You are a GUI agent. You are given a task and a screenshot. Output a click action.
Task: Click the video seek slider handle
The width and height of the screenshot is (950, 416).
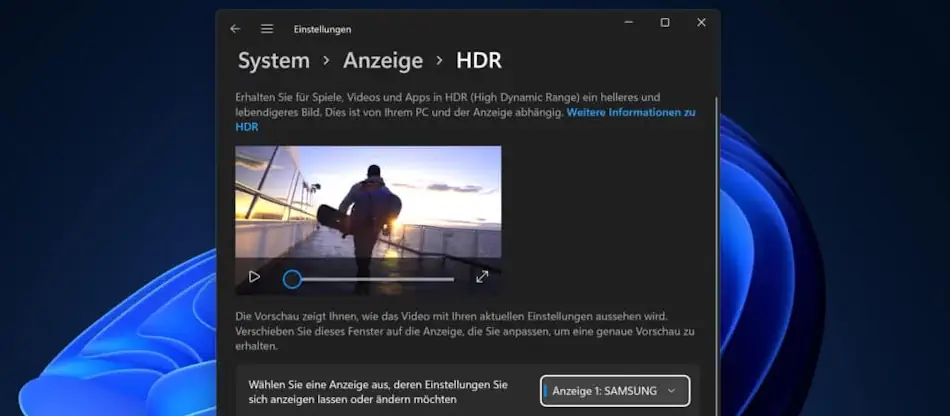[x=292, y=279]
